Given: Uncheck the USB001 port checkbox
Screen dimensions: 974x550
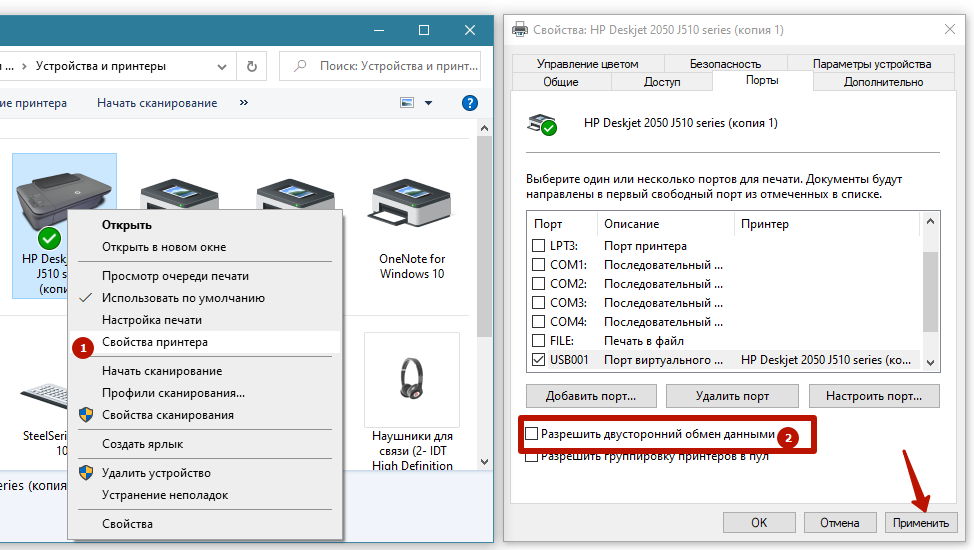Looking at the screenshot, I should pyautogui.click(x=539, y=359).
